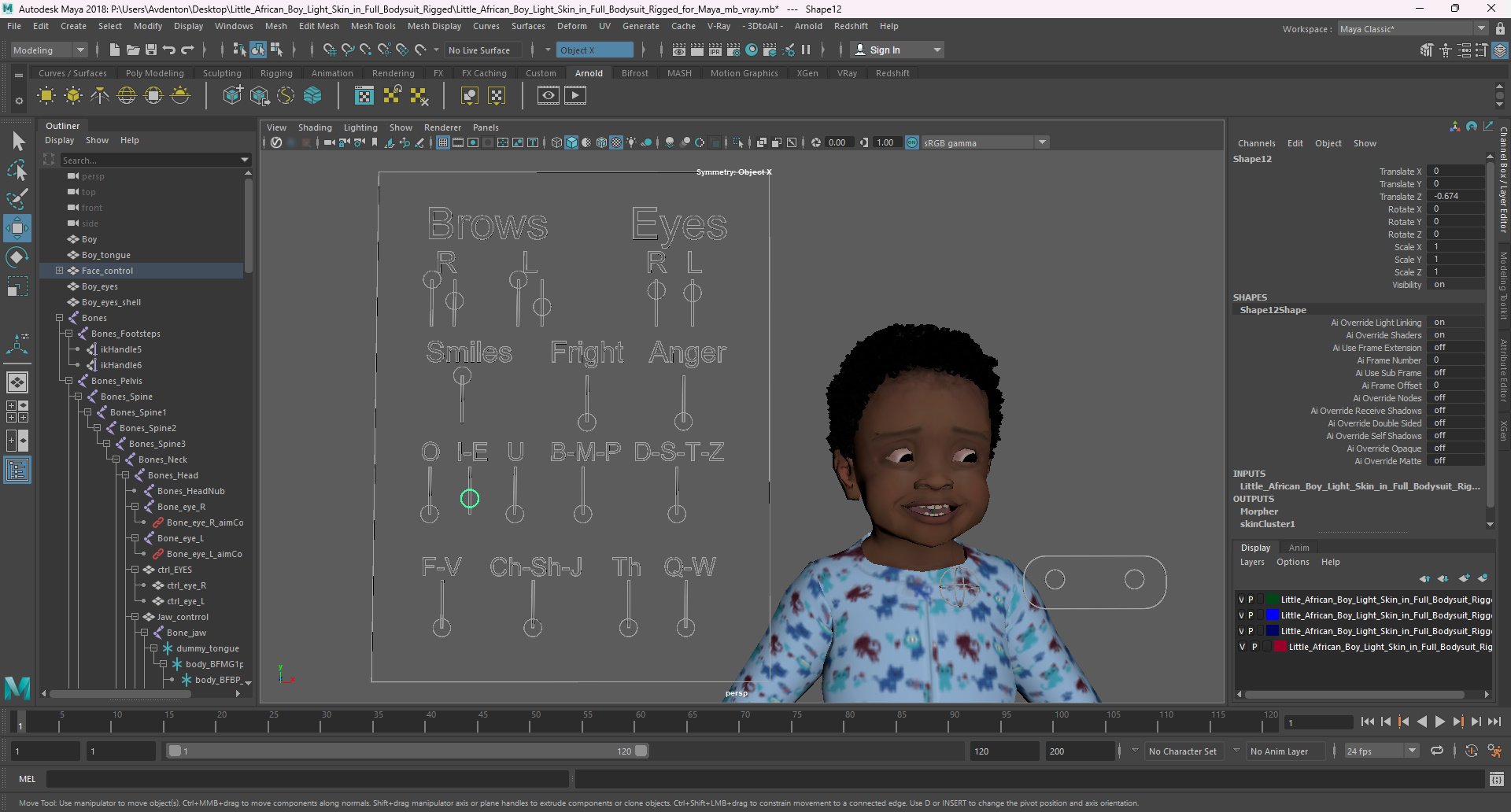Click the MEL script language toggle

coord(28,779)
